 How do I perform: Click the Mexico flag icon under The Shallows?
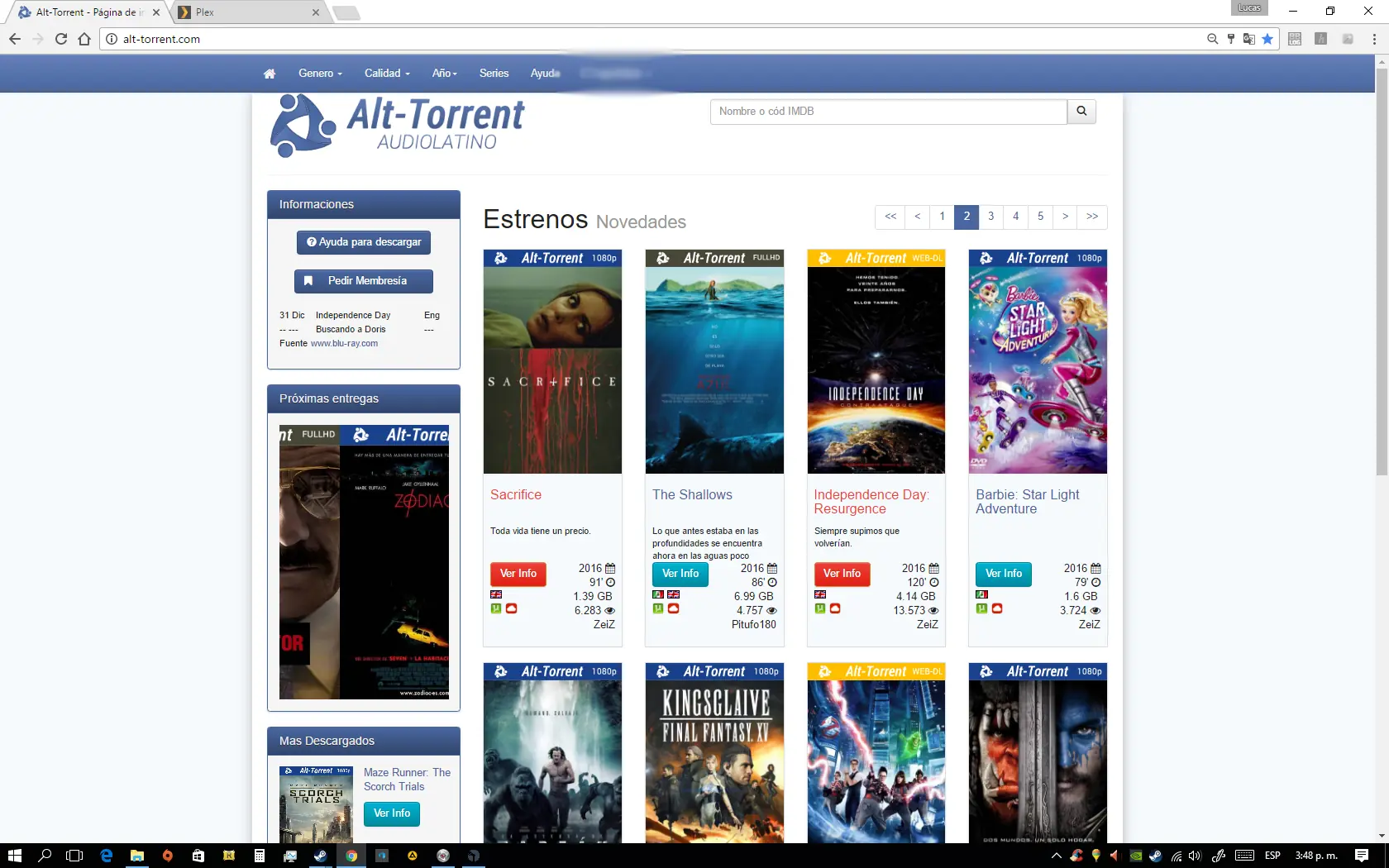pyautogui.click(x=658, y=594)
